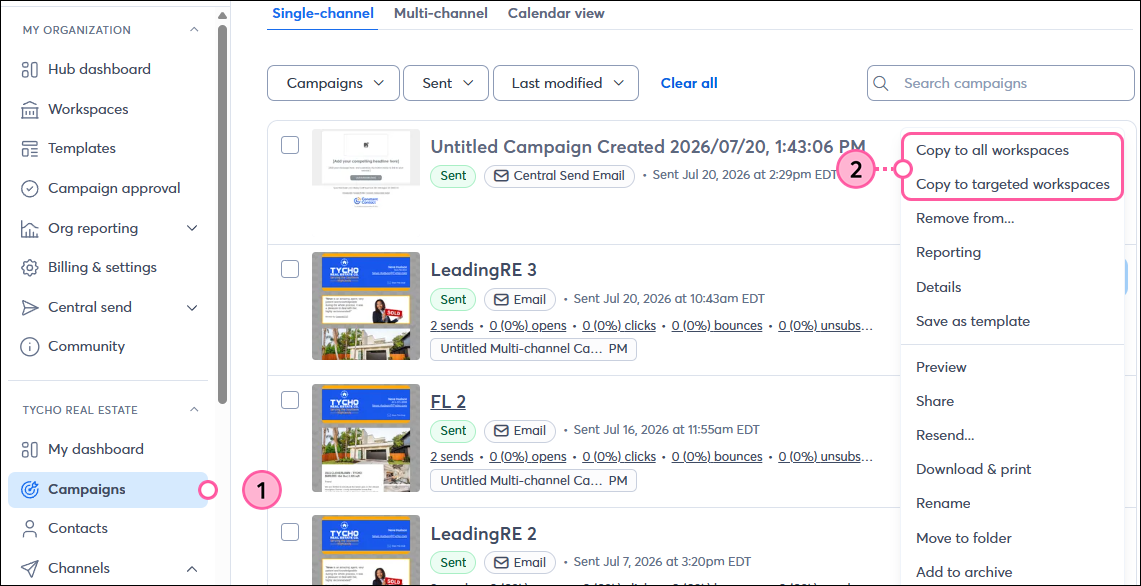This screenshot has height=586, width=1141.
Task: Click envelope icon in LeadingRE 2 Email badge
Action: coord(501,562)
